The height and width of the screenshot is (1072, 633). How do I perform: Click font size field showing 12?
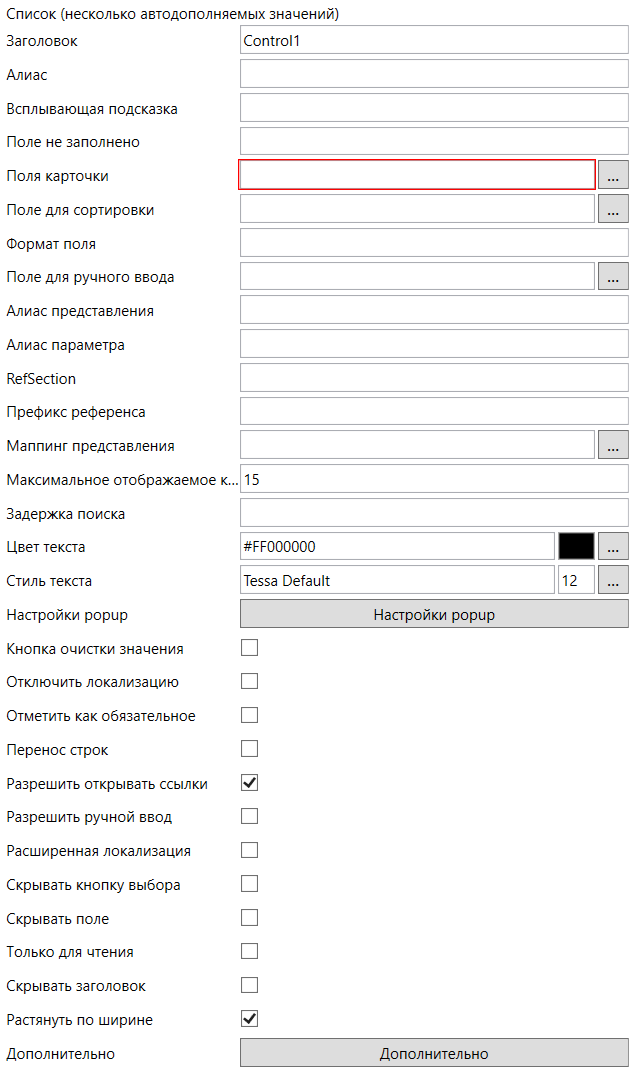pyautogui.click(x=575, y=580)
